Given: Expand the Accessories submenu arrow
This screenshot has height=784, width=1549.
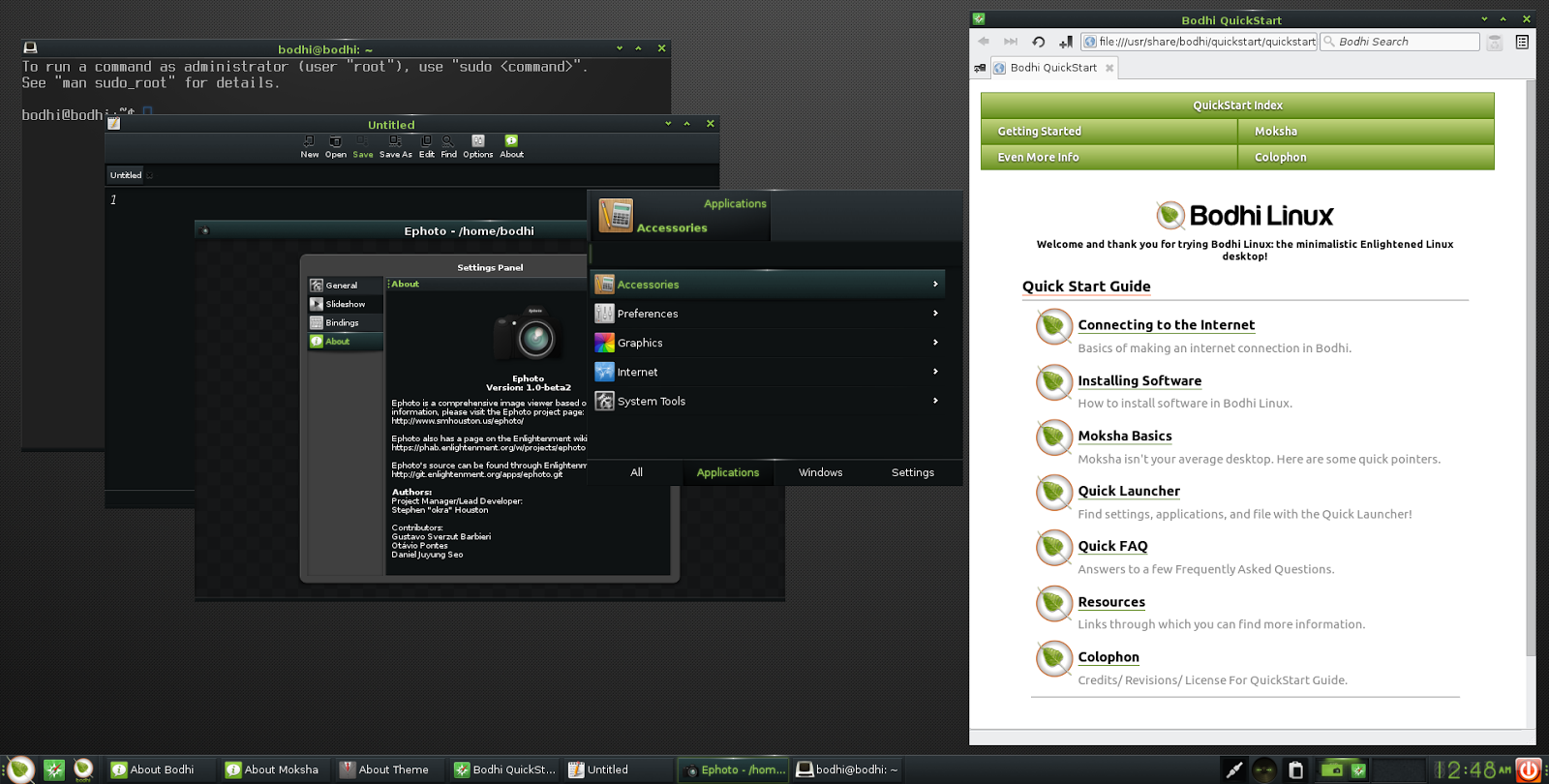Looking at the screenshot, I should (935, 284).
